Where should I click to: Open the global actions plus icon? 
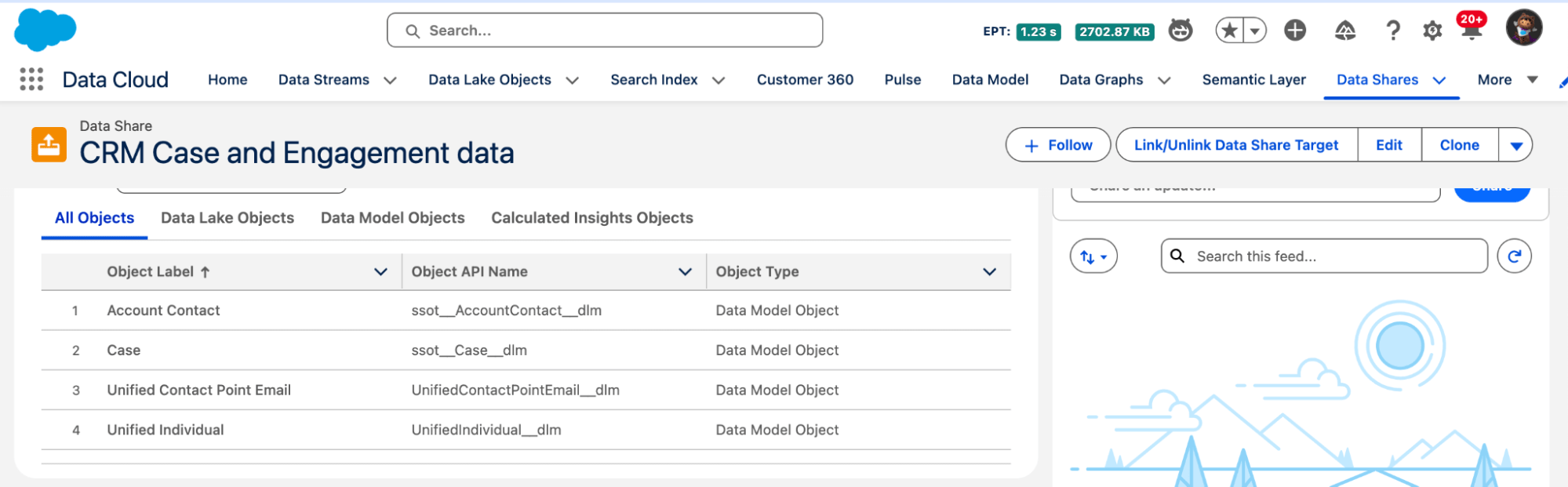click(1295, 31)
